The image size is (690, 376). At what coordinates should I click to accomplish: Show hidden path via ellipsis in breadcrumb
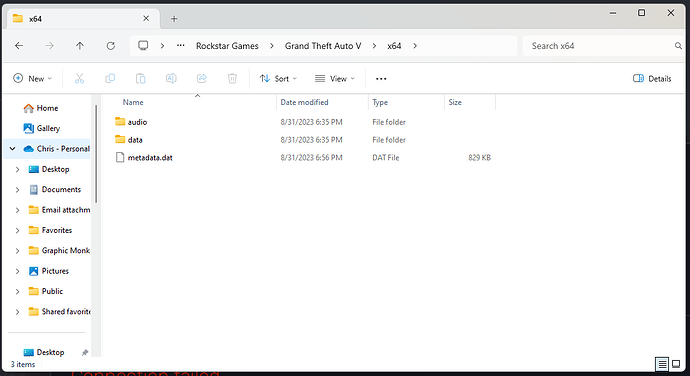(x=180, y=46)
